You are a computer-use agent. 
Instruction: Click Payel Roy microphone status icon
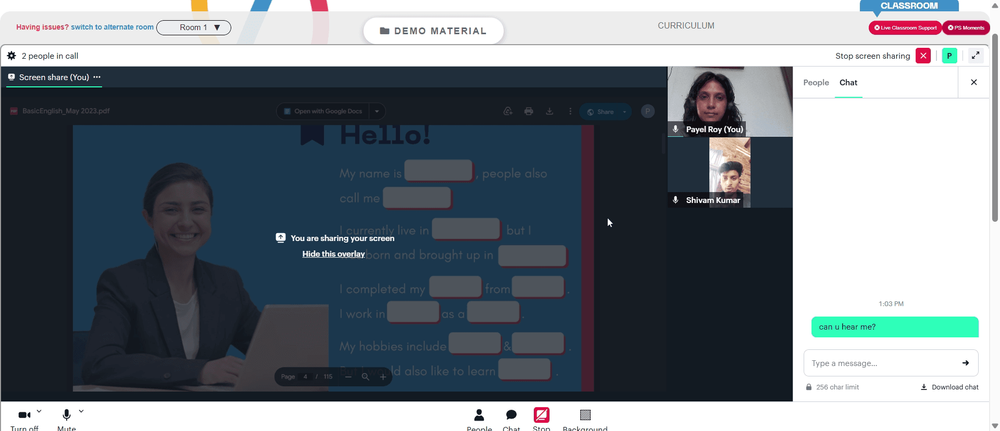click(x=675, y=129)
